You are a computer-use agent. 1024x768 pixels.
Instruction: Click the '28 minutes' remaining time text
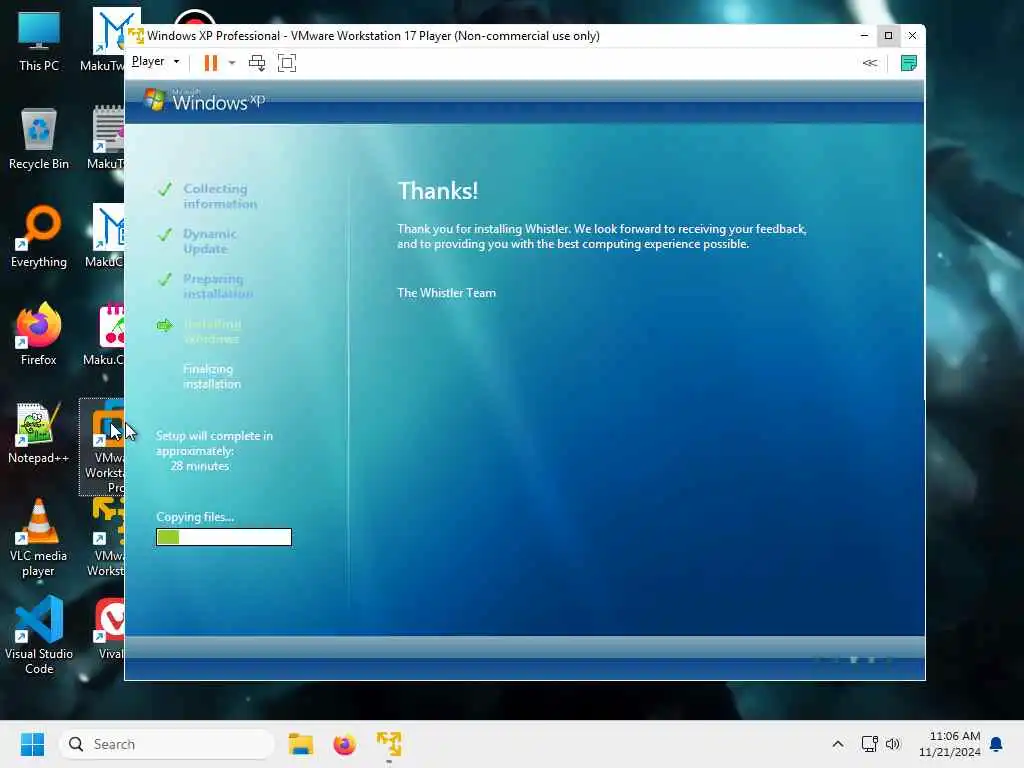click(200, 466)
